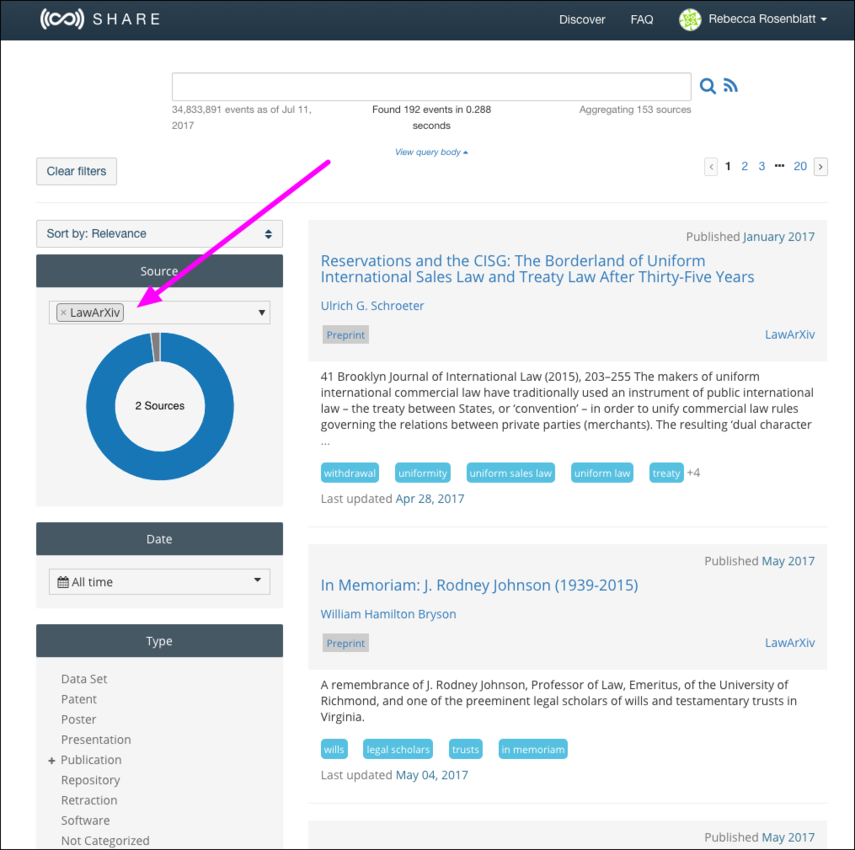Click the Source panel header
Viewport: 855px width, 850px height.
pos(159,271)
